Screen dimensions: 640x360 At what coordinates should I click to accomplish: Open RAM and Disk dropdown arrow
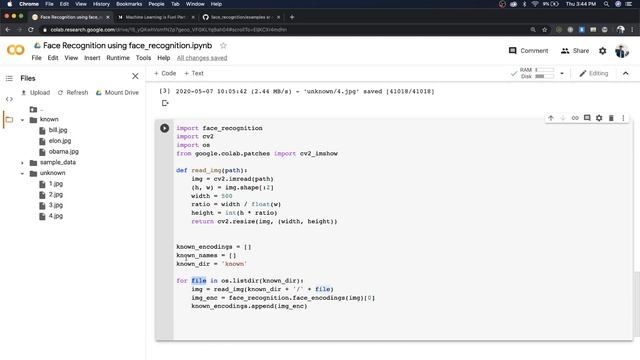[562, 73]
